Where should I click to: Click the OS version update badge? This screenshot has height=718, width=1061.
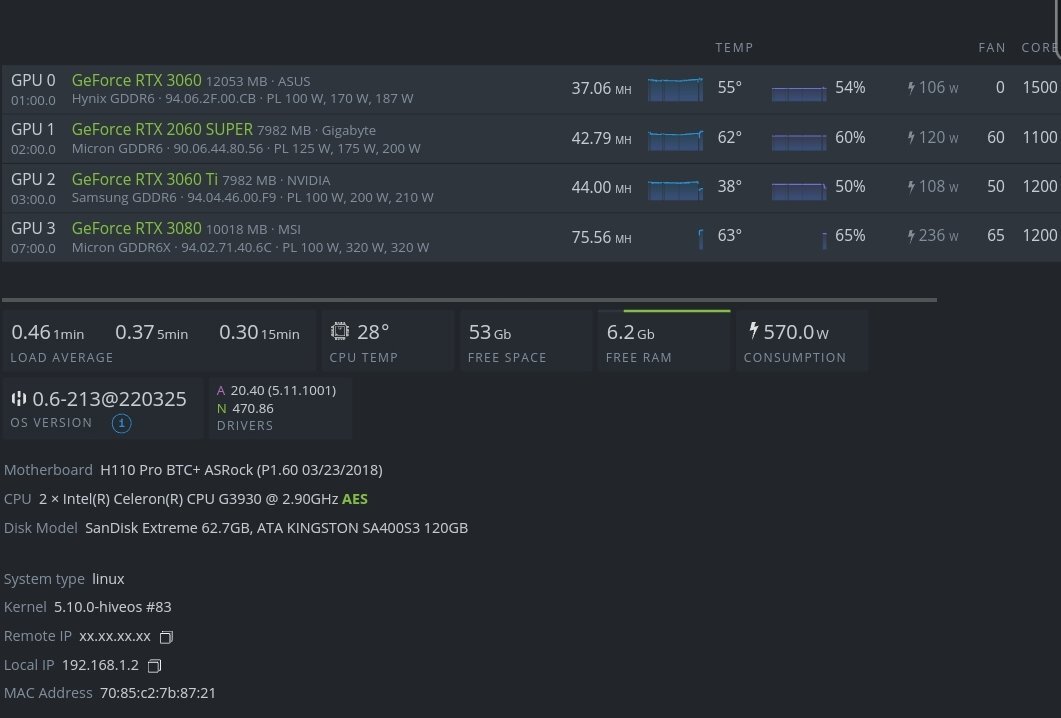(122, 424)
